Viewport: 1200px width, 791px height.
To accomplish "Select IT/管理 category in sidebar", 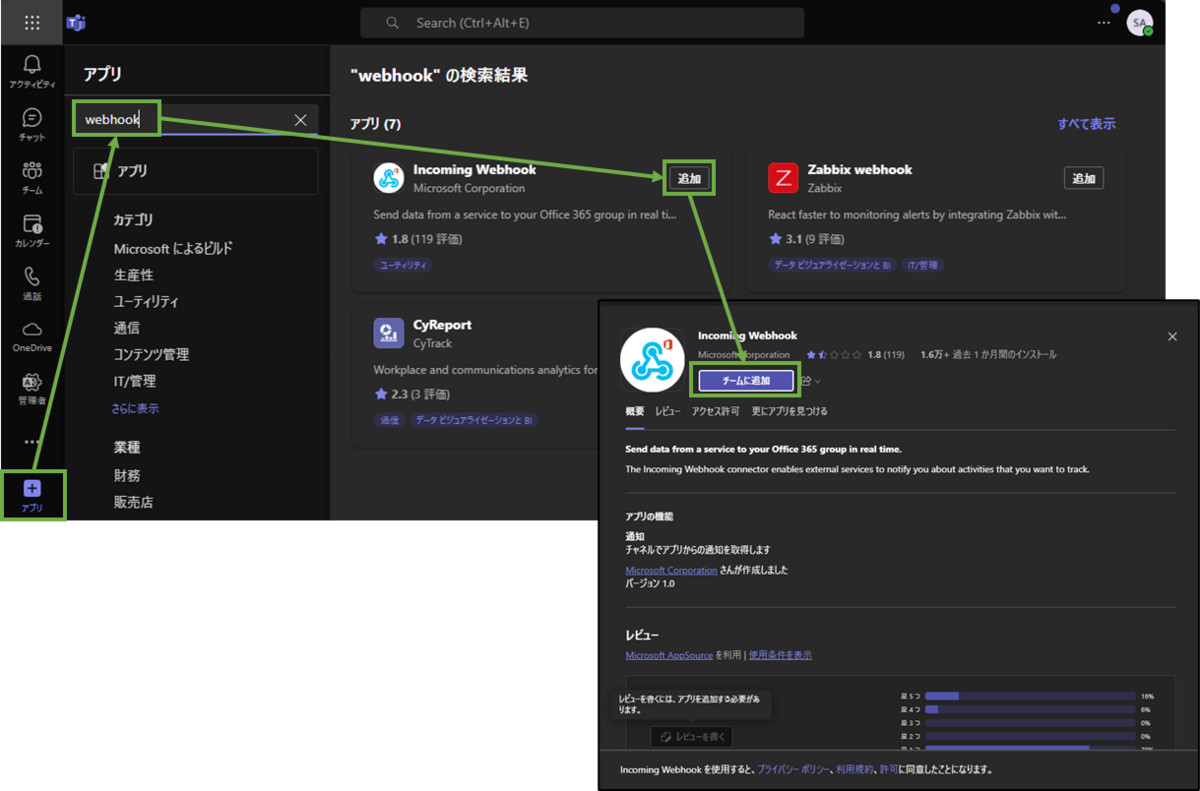I will (134, 381).
